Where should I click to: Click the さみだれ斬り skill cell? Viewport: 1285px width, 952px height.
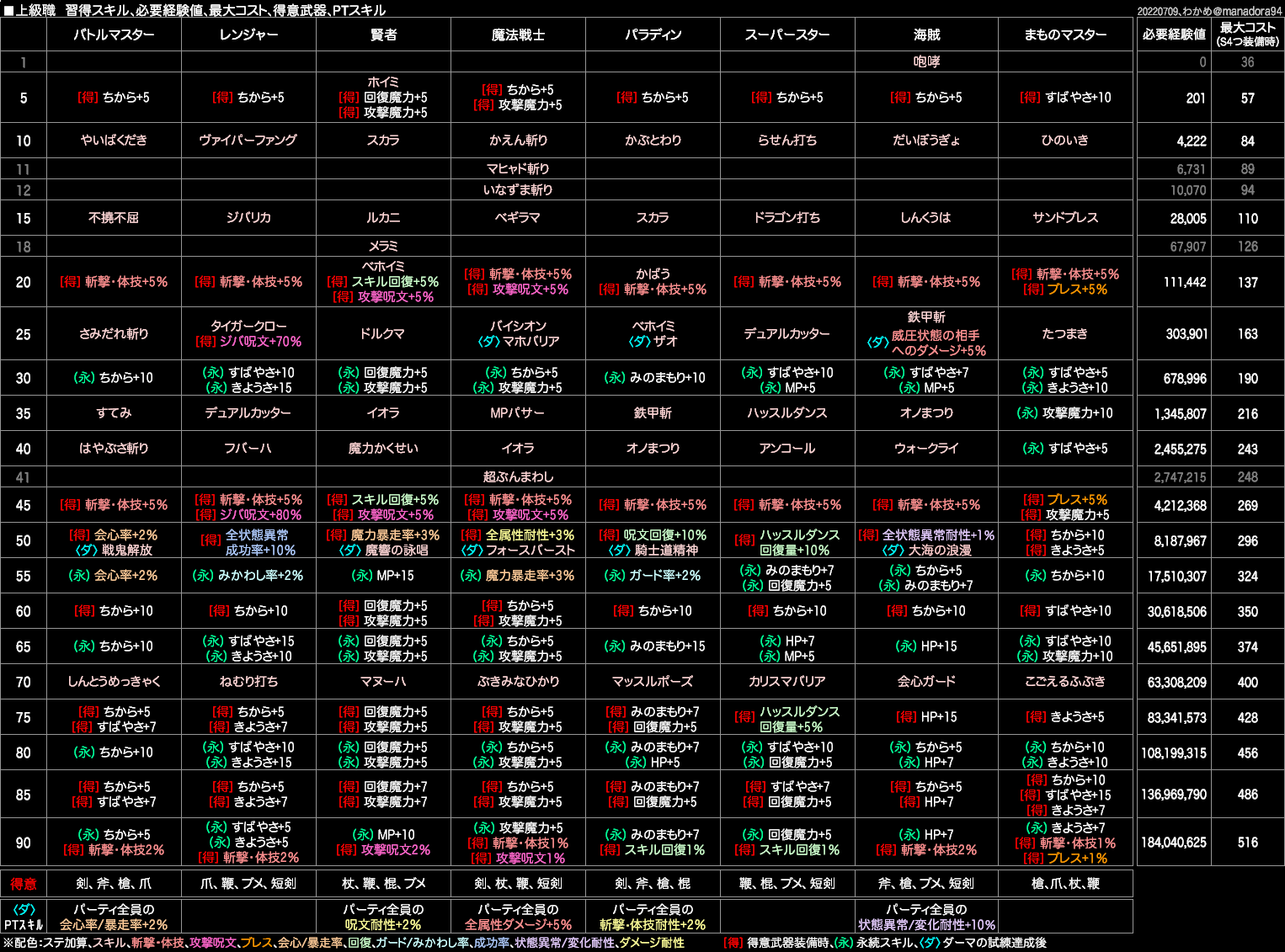click(x=114, y=334)
